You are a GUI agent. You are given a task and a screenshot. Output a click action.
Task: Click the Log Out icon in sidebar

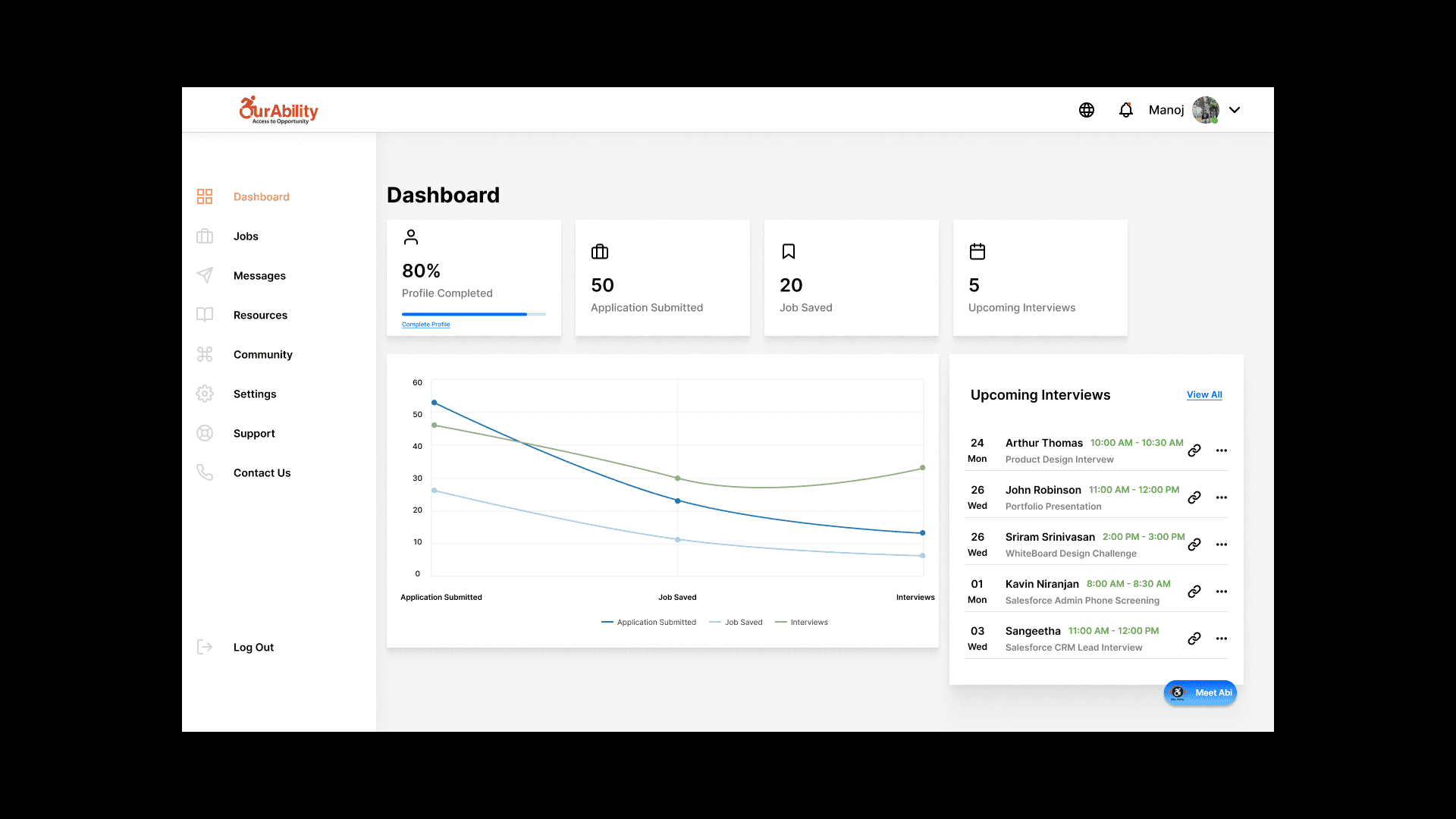tap(205, 647)
